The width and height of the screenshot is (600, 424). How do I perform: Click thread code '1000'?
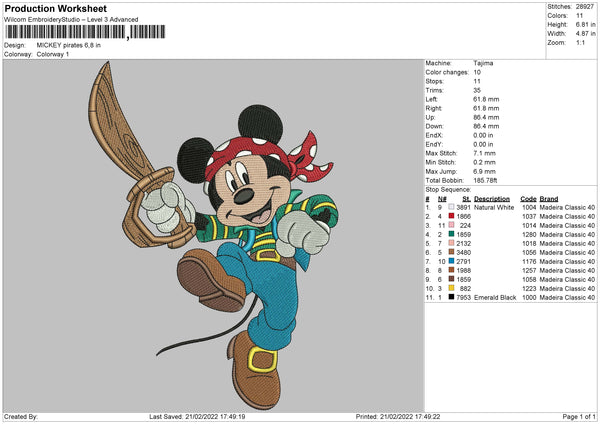pos(529,297)
